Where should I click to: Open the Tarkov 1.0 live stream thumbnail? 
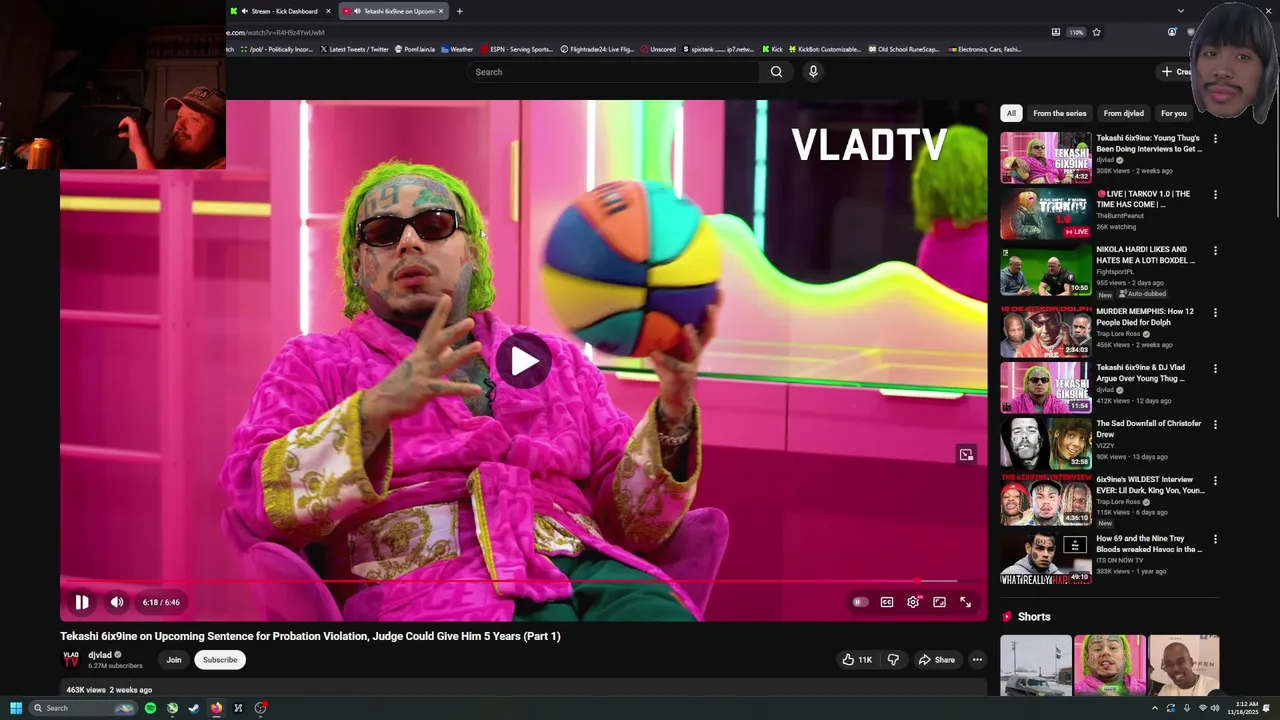pos(1046,213)
